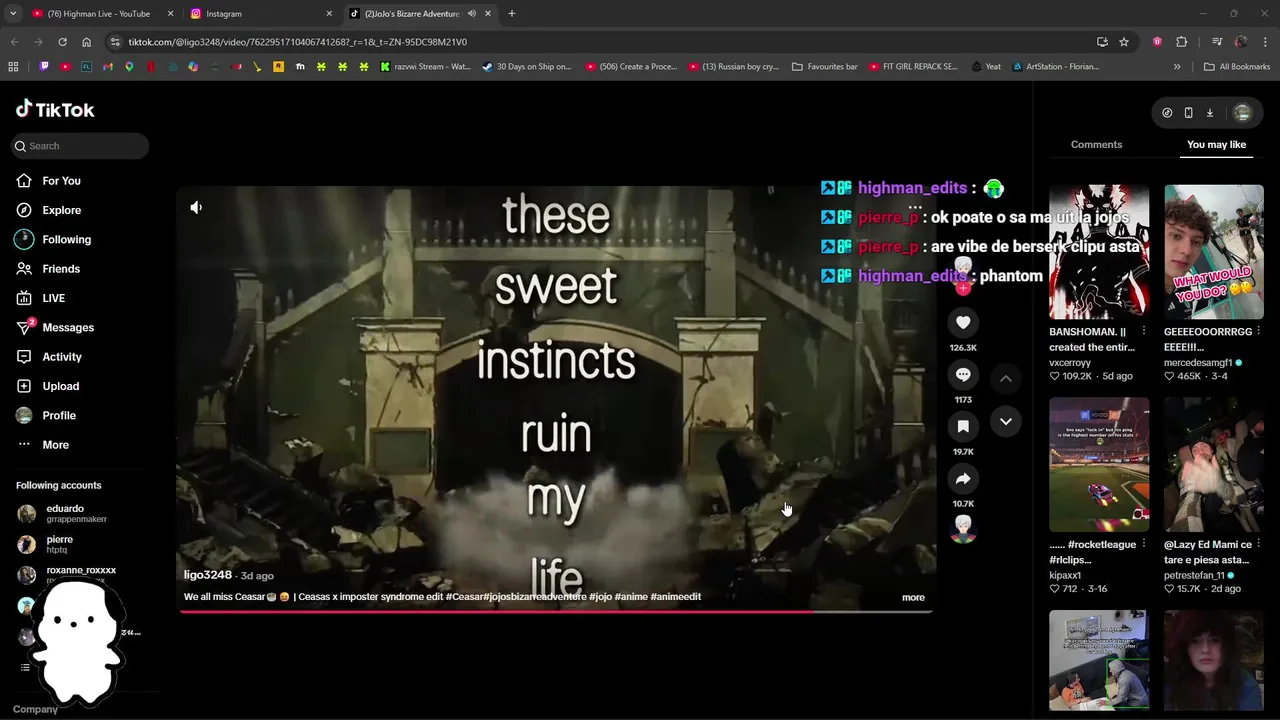The height and width of the screenshot is (720, 1280).
Task: Follow creator with red plus badge
Action: tap(963, 288)
